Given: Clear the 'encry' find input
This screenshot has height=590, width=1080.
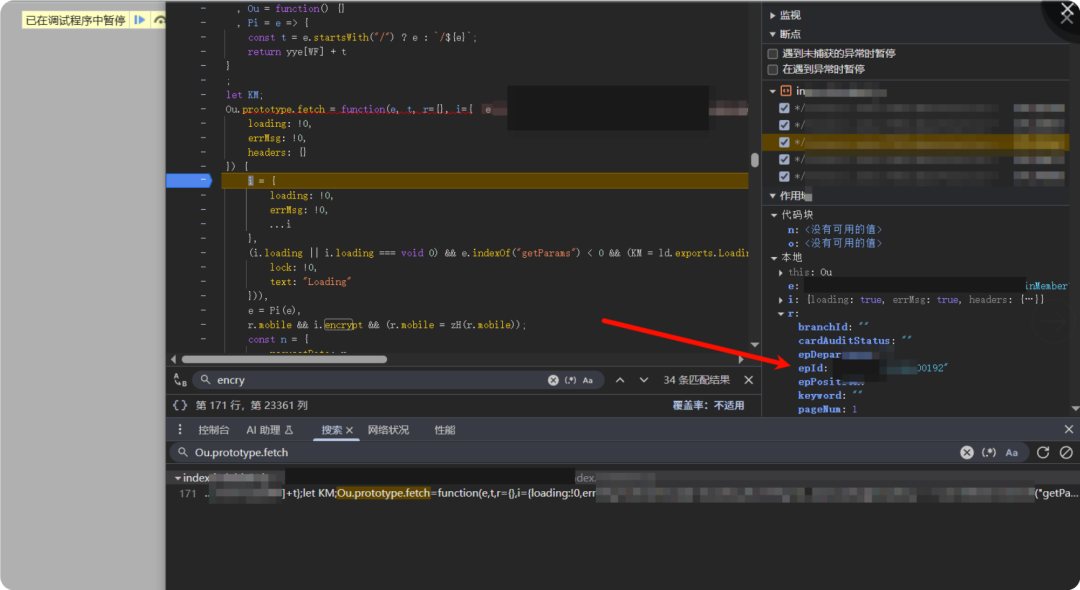Looking at the screenshot, I should (553, 380).
